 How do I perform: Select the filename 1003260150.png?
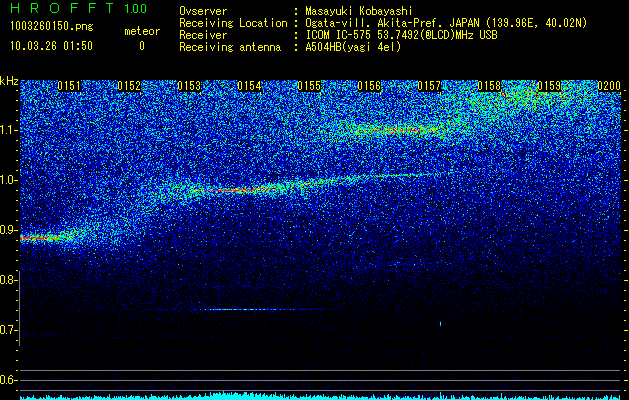click(52, 26)
